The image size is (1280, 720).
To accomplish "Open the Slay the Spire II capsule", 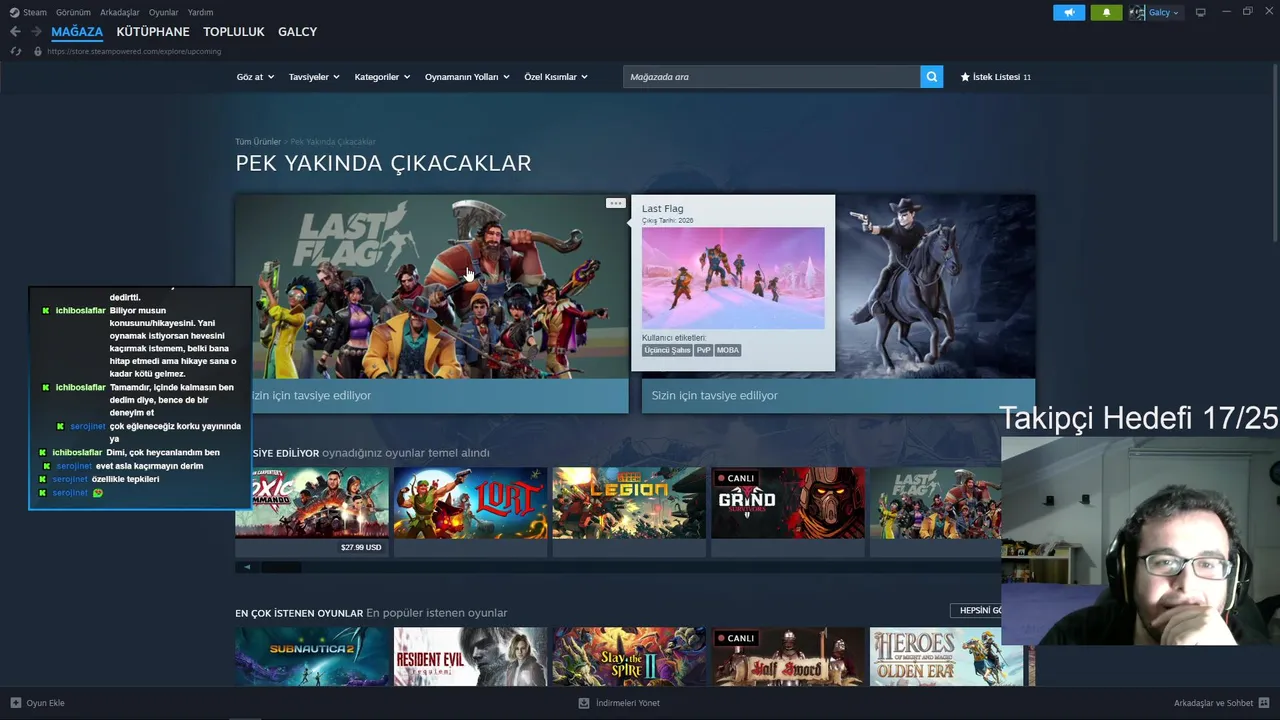I will click(x=629, y=657).
